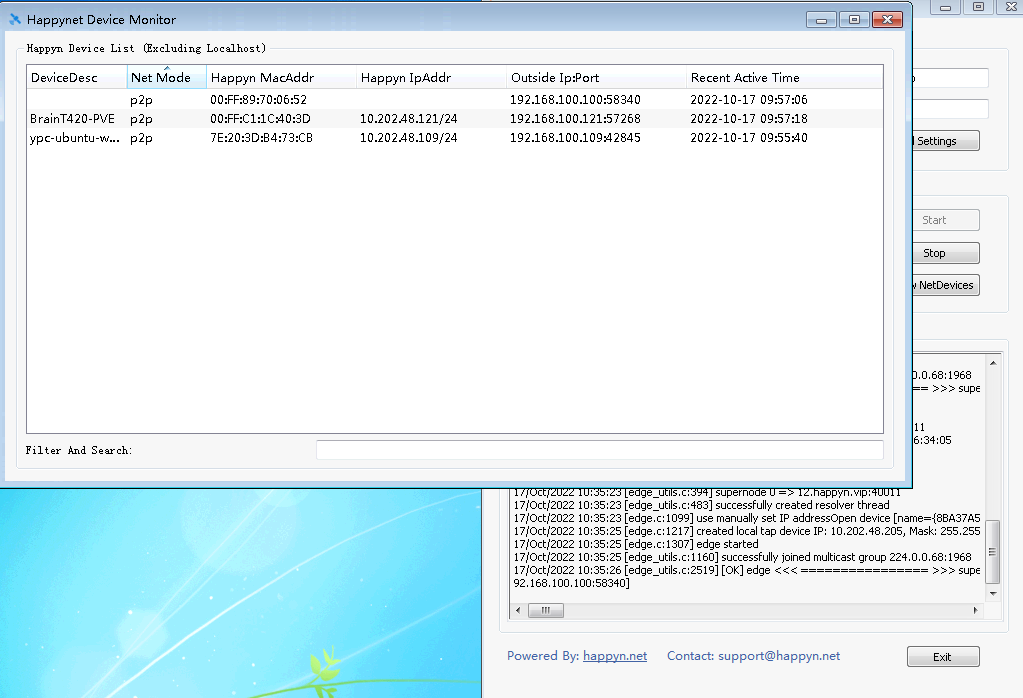Viewport: 1023px width, 698px height.
Task: Click active time 2022-10-17 09:55:40
Action: pyautogui.click(x=749, y=138)
